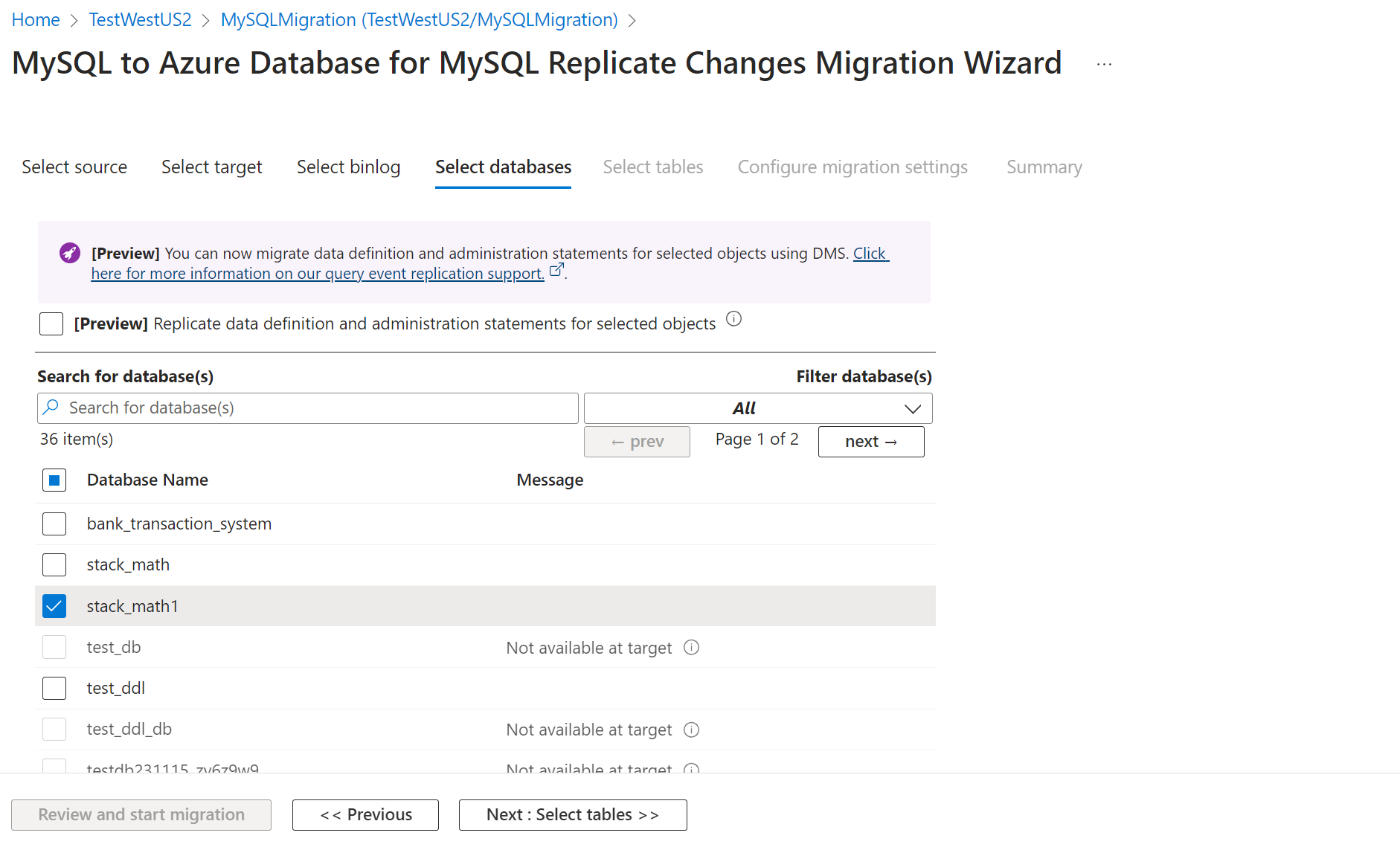Click Next : Select tables button
Screen dimensions: 1400x853
pos(572,815)
